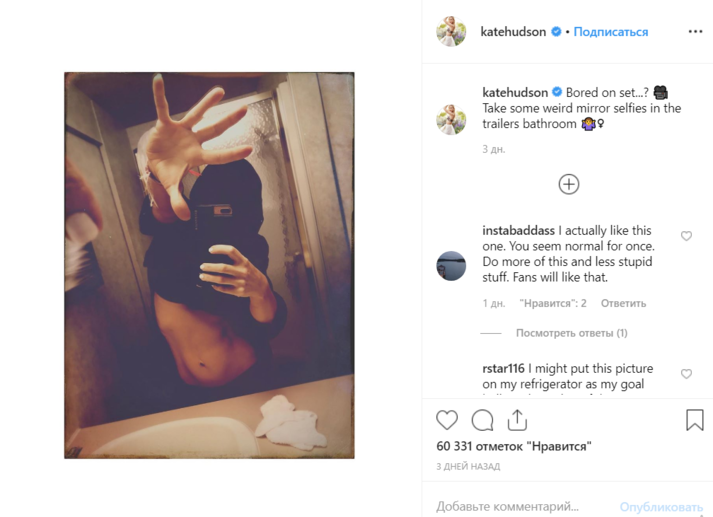
Task: Expand replies with Посмотреть ответы (1)
Action: click(x=572, y=333)
